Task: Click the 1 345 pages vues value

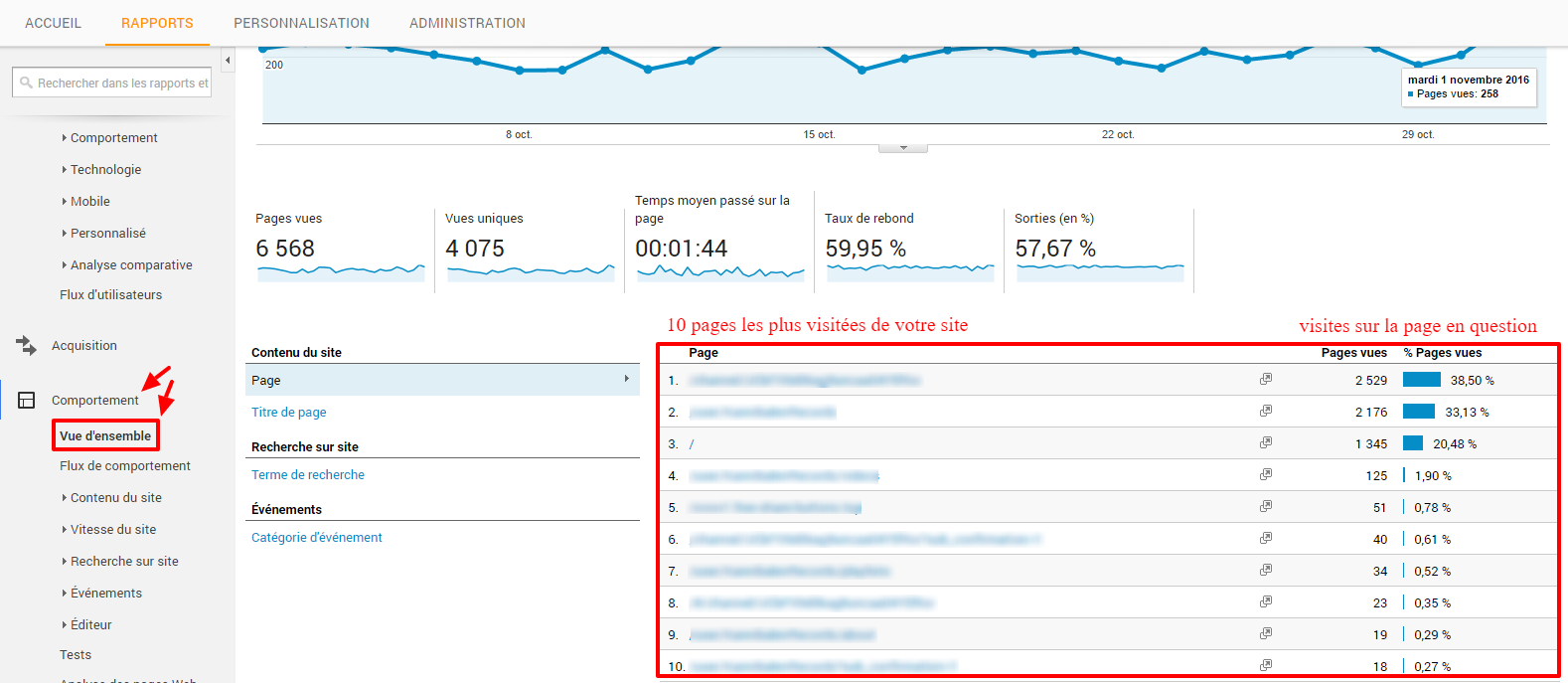Action: [1371, 443]
